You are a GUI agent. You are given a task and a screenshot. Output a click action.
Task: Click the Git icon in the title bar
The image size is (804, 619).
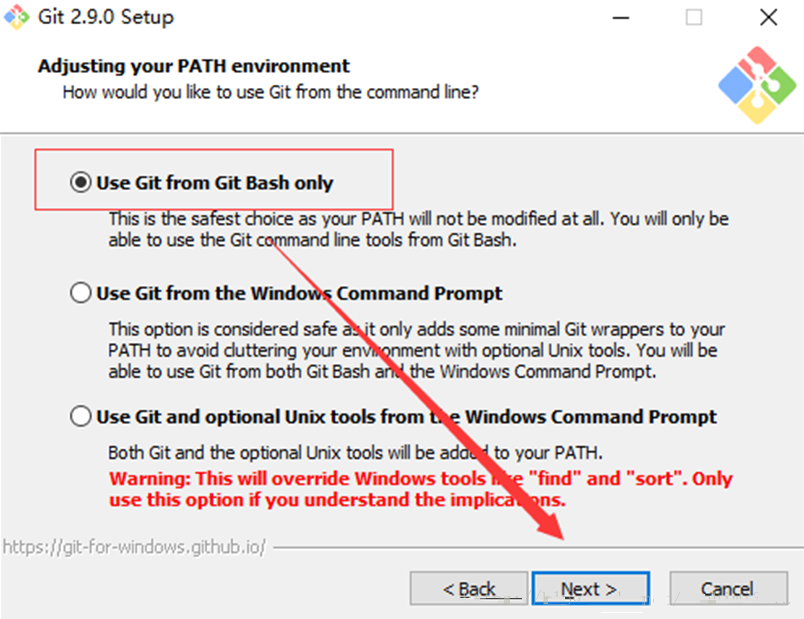(x=16, y=17)
